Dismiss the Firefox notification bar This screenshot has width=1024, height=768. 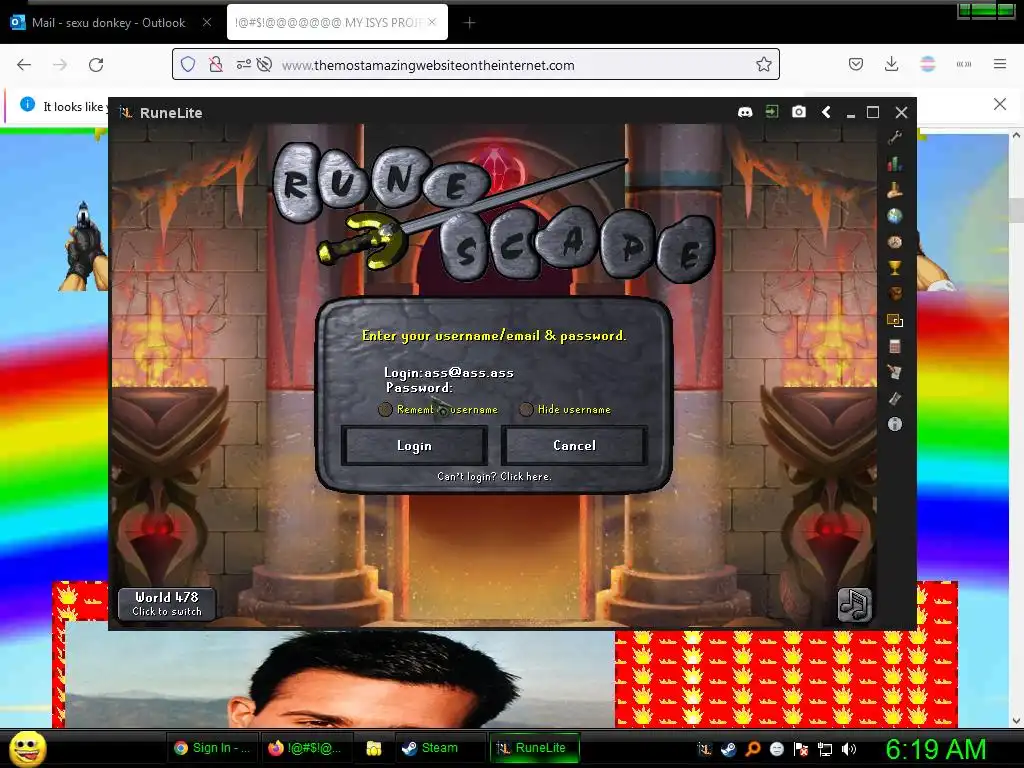[1000, 104]
